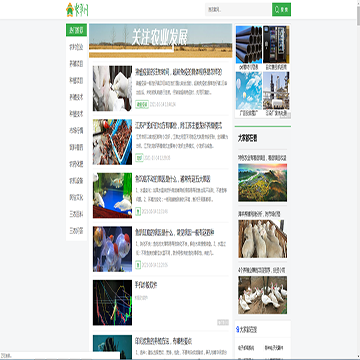
Task: Click the blue paw icon in lower sidebar
Action: (x=238, y=330)
